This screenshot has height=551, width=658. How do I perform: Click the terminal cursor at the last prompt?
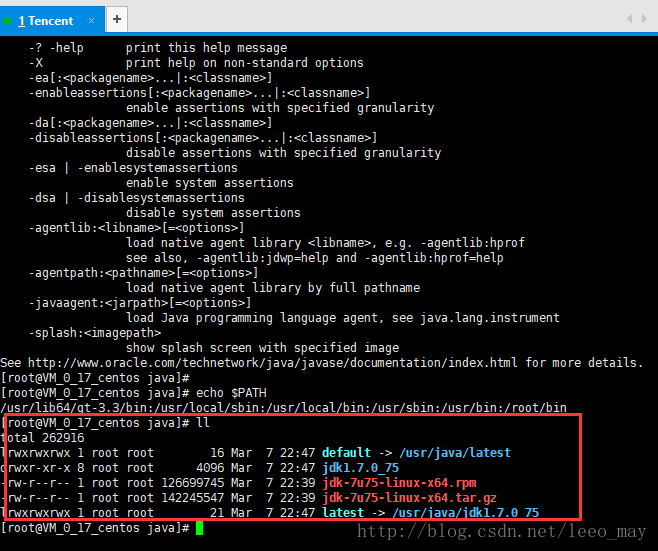199,528
